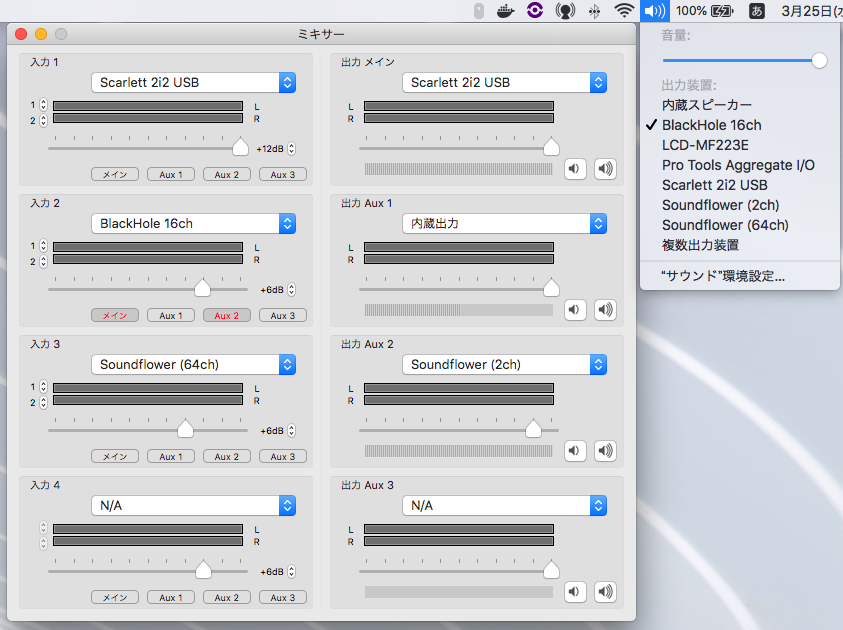
Task: Open 入力 1 device dropdown Scarlett 2i2 USB
Action: click(x=194, y=83)
